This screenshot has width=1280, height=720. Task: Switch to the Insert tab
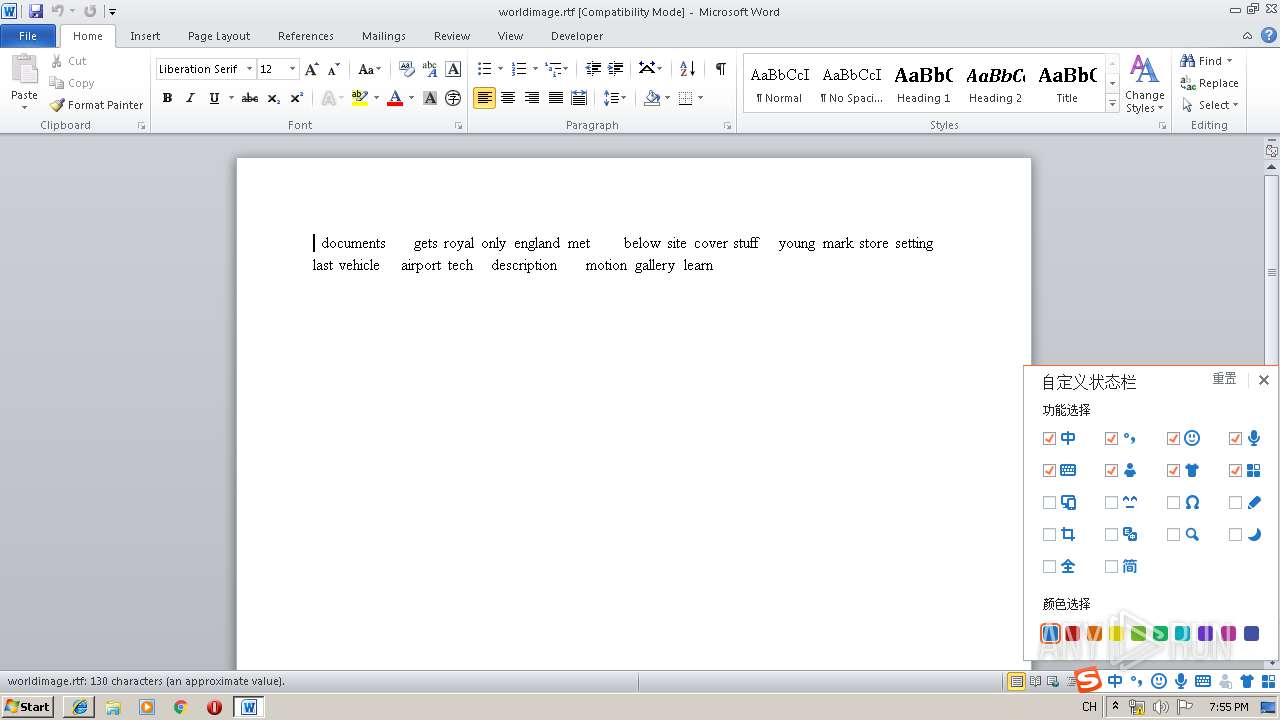pyautogui.click(x=145, y=36)
